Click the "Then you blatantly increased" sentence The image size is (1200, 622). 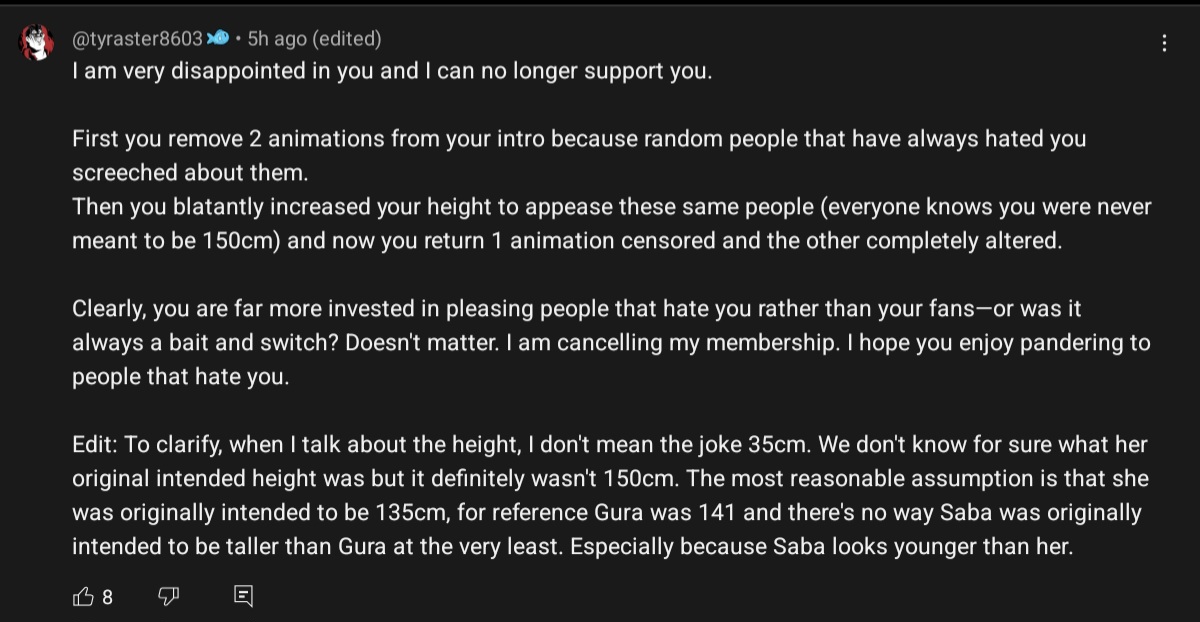click(x=260, y=207)
